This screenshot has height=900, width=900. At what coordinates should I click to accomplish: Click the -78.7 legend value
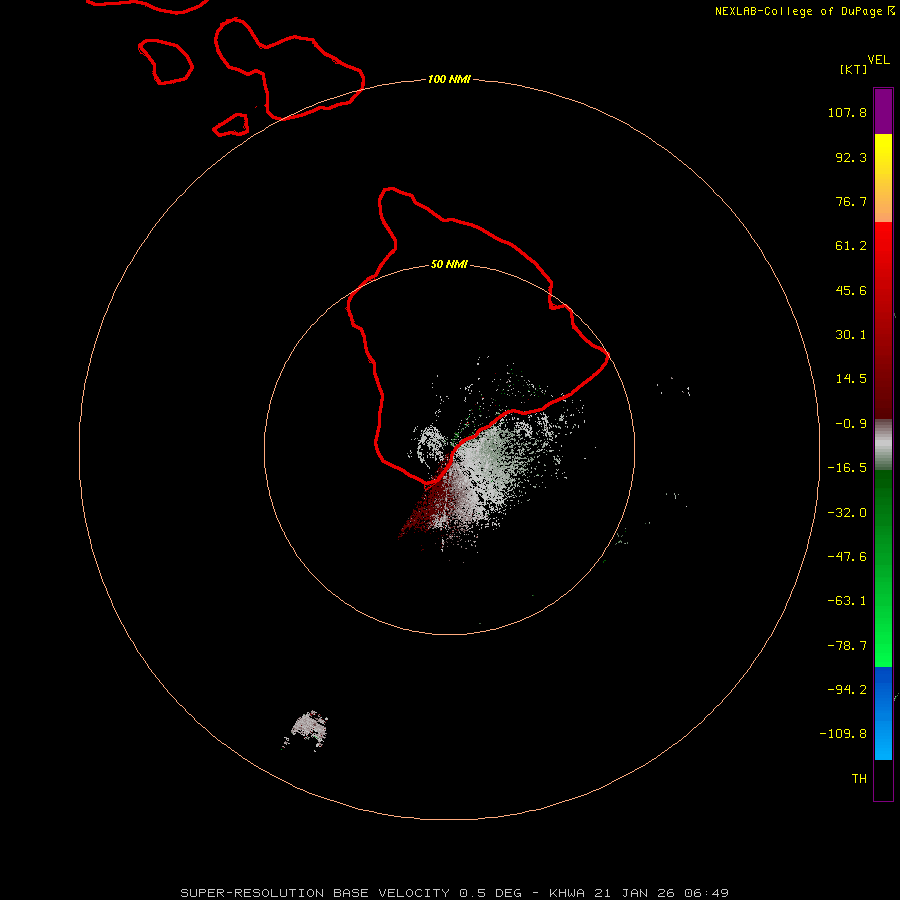point(847,646)
